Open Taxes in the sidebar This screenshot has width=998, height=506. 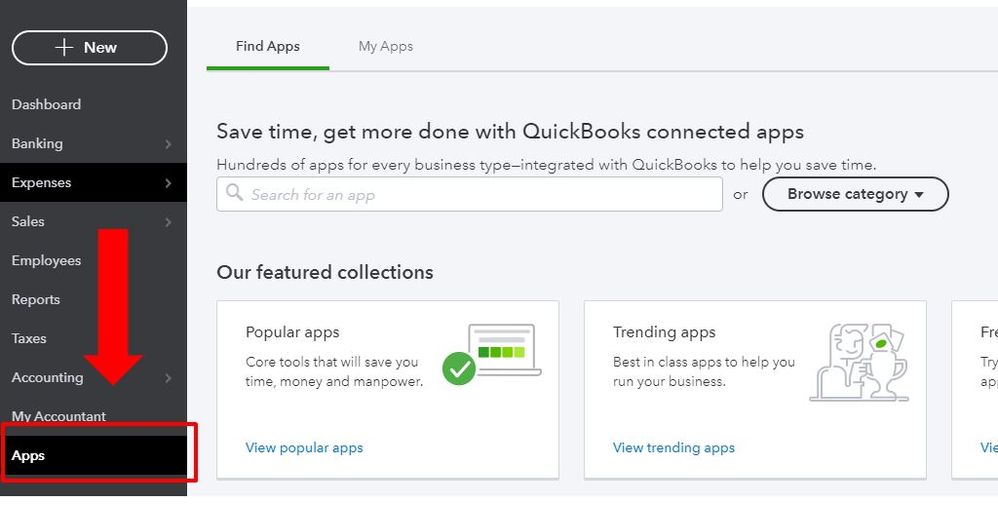coord(29,339)
